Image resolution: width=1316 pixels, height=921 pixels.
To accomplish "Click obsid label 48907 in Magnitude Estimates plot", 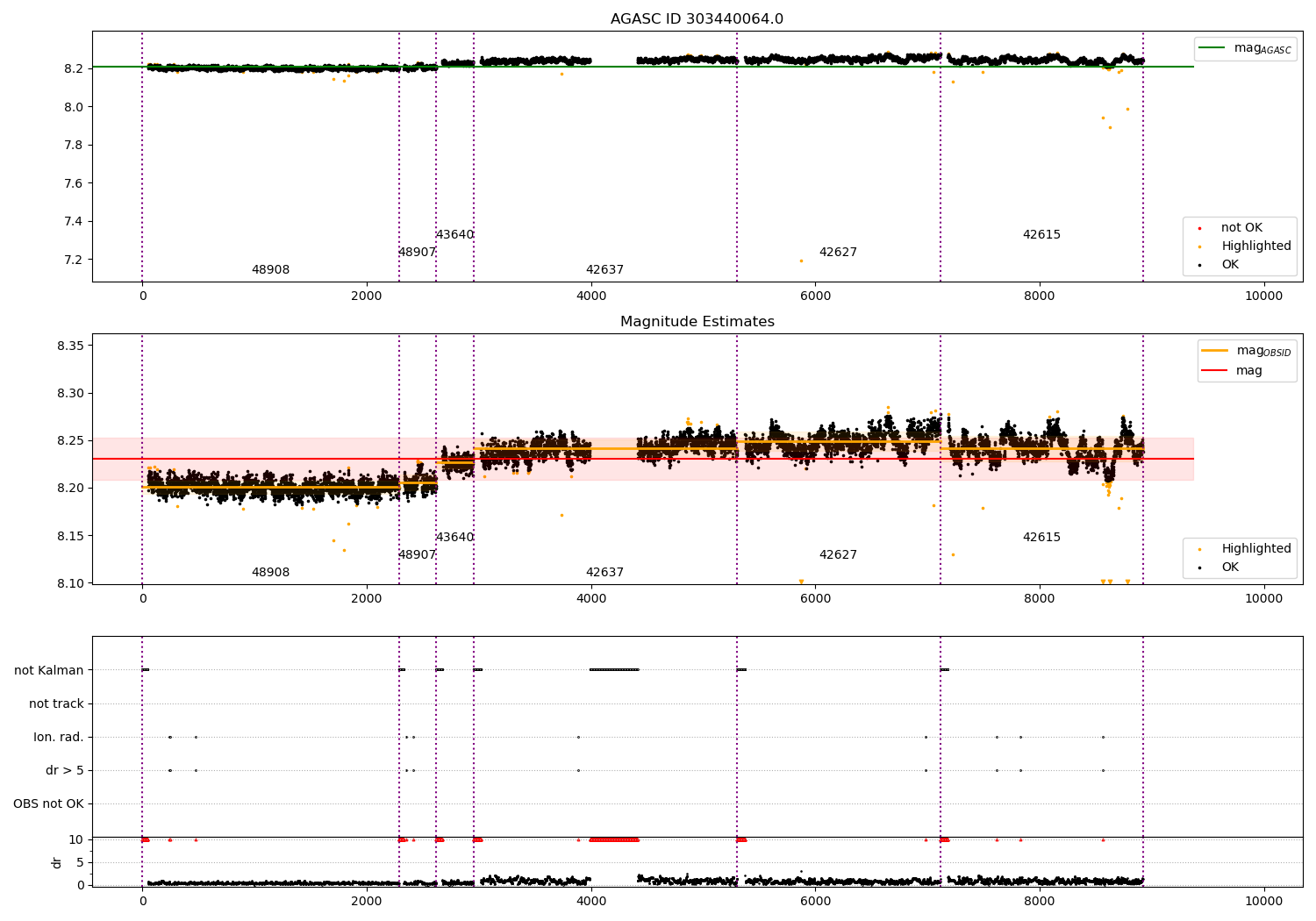I will click(x=417, y=555).
